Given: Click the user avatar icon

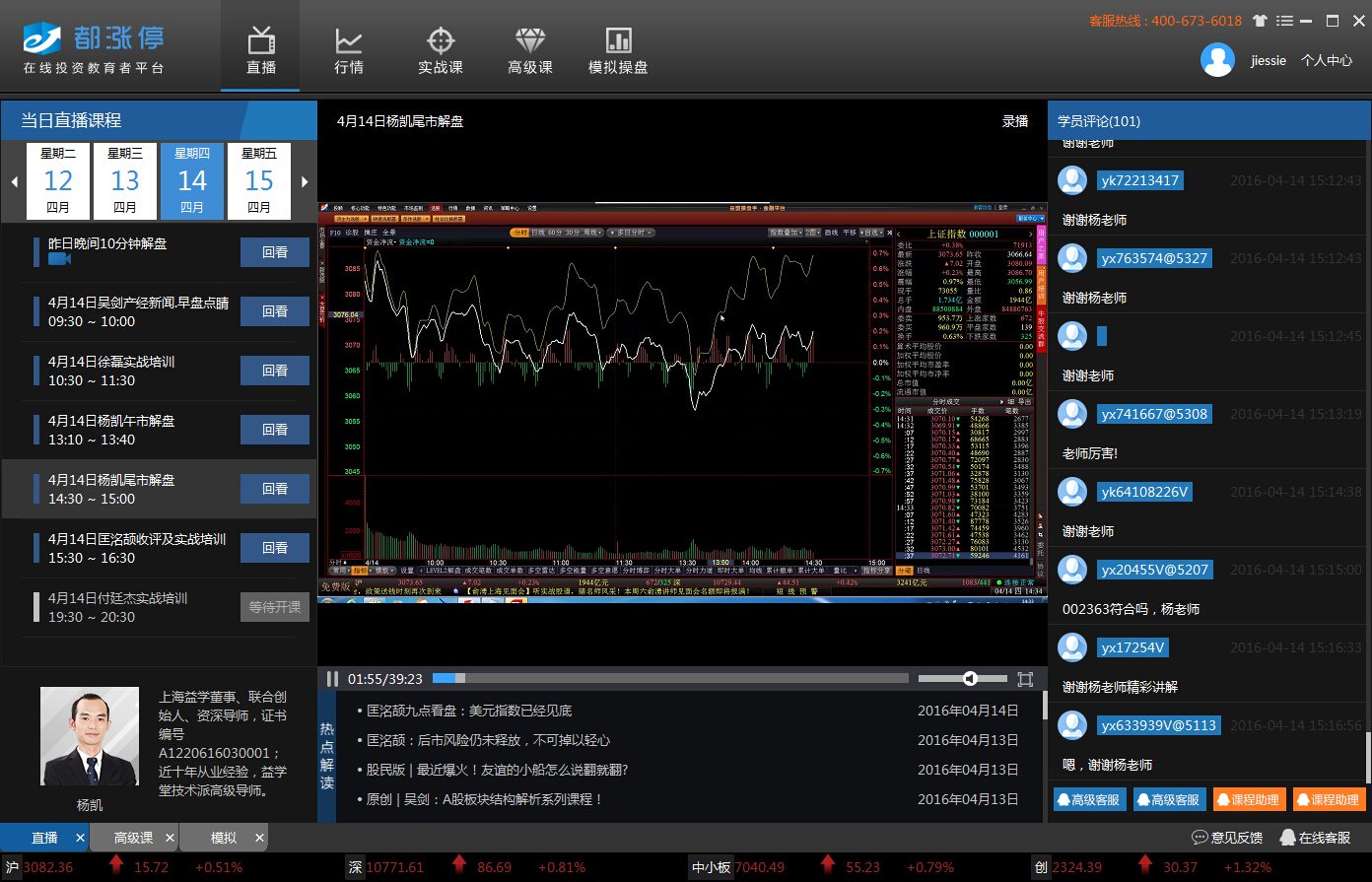Looking at the screenshot, I should click(x=1217, y=60).
